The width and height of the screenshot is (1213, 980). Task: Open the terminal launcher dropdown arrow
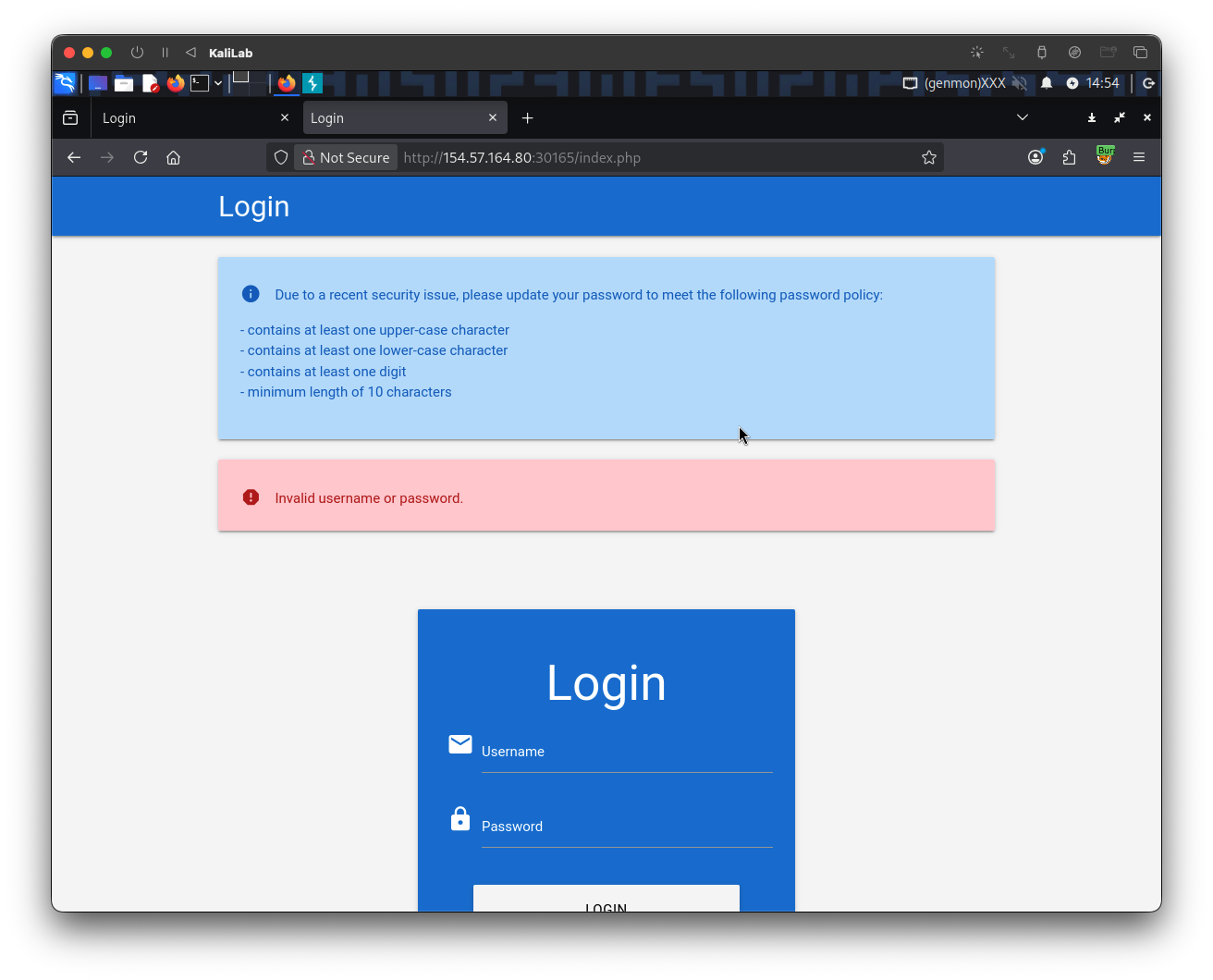pyautogui.click(x=218, y=83)
